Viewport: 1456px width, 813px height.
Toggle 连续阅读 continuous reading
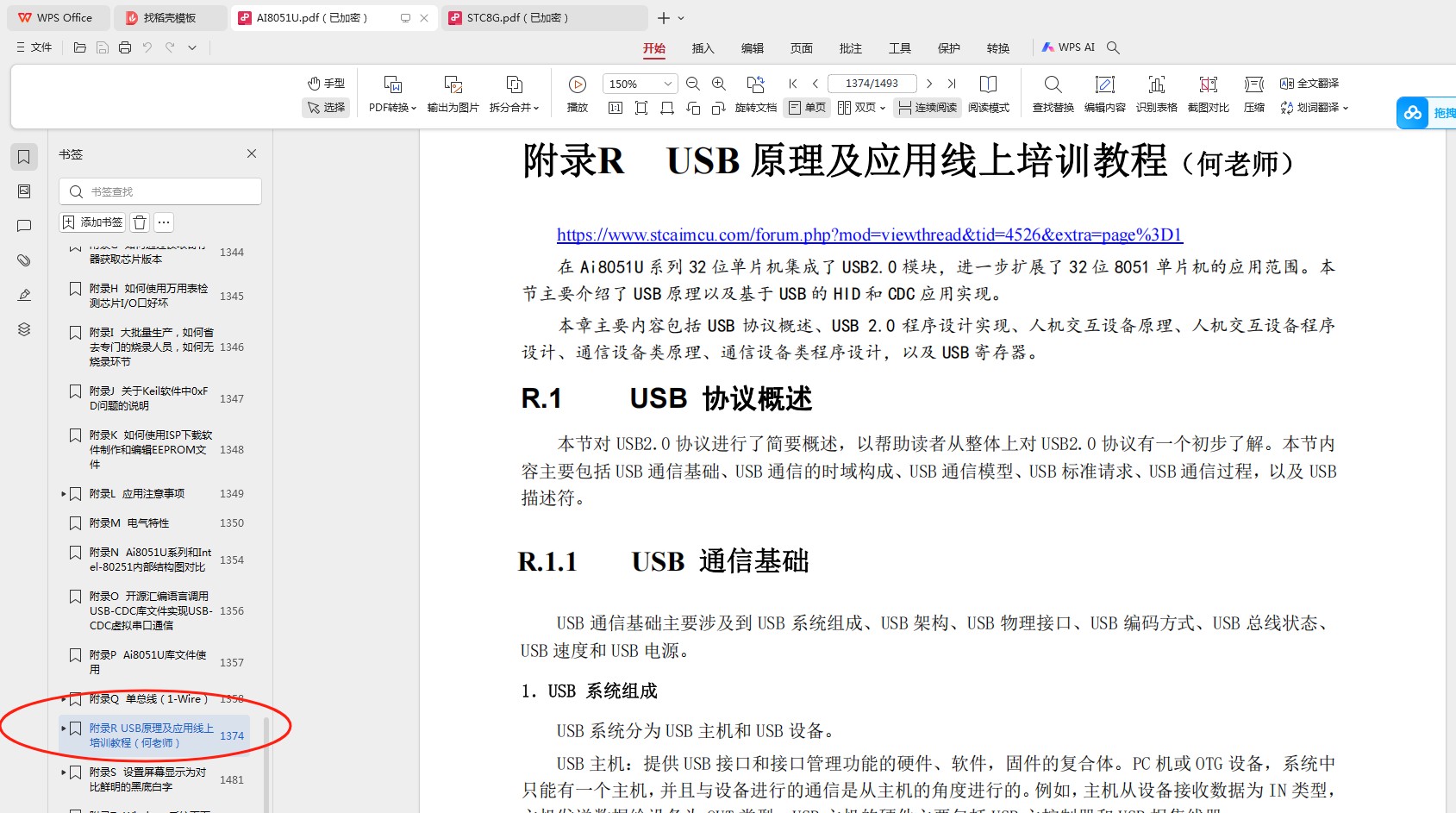point(928,108)
